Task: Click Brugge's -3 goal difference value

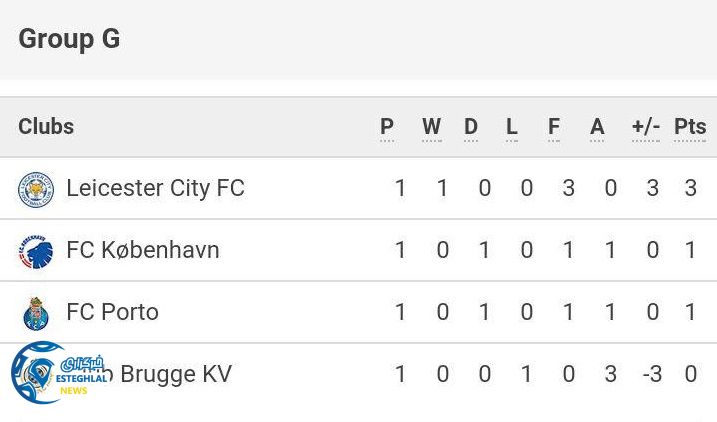Action: click(652, 374)
